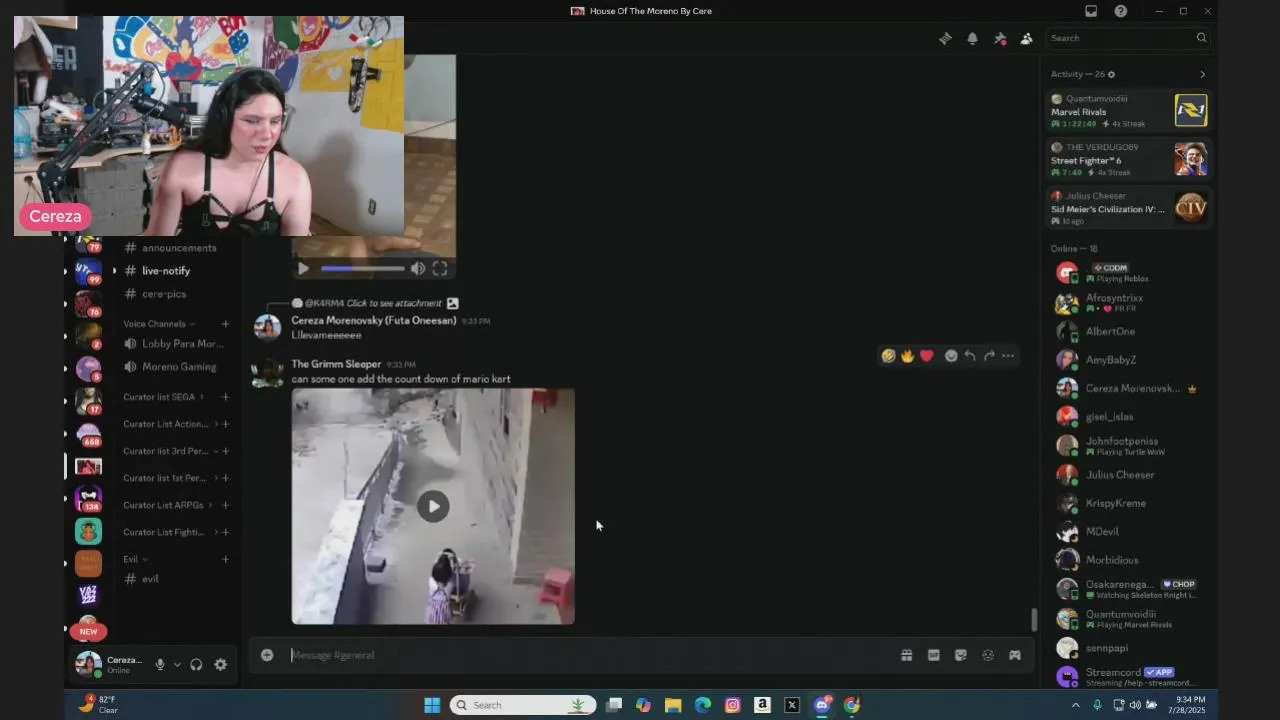Screen dimensions: 1280x720
Task: Play the Mario Kart request video
Action: pyautogui.click(x=433, y=506)
